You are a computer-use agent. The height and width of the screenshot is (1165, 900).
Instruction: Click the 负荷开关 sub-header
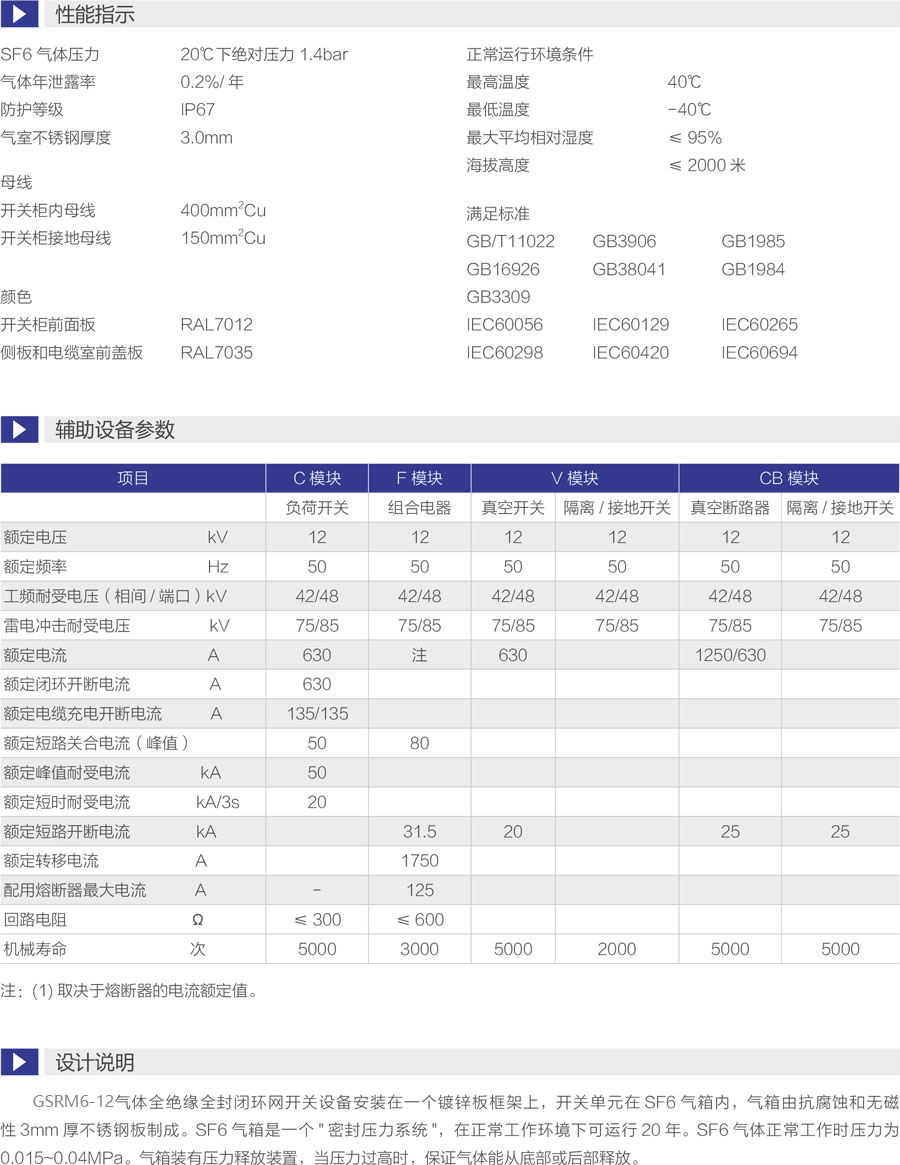click(x=317, y=508)
